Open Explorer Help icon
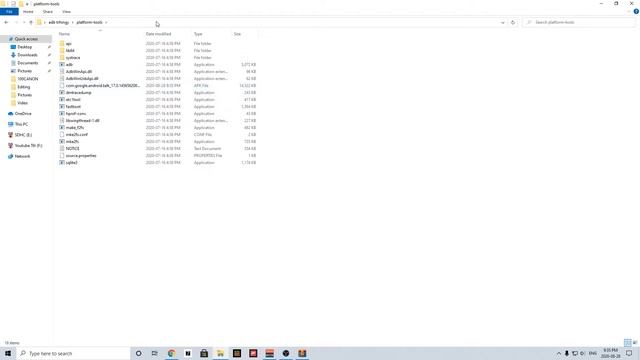The height and width of the screenshot is (360, 640). [x=636, y=12]
